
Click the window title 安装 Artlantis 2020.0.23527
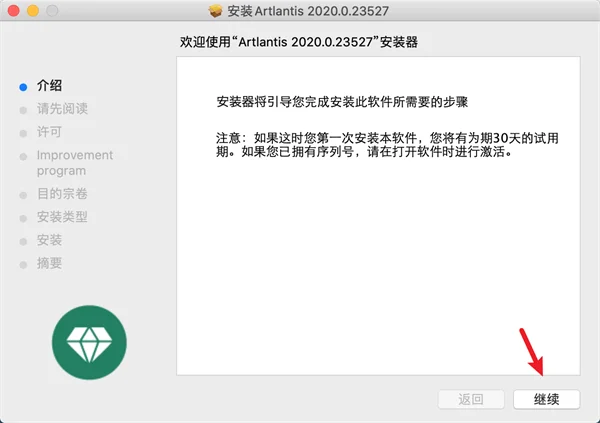(x=308, y=11)
